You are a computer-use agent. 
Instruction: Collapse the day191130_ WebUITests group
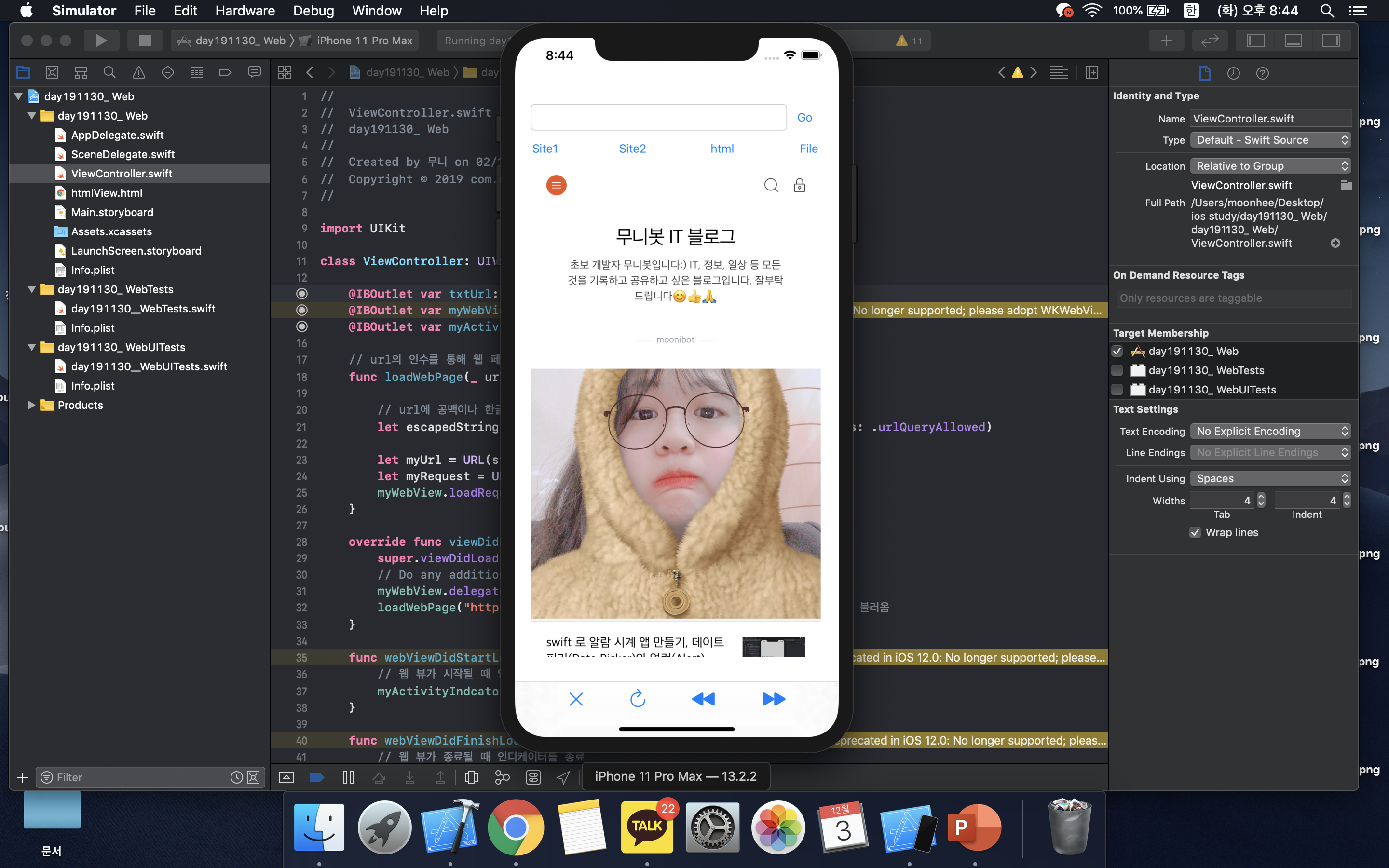point(31,347)
